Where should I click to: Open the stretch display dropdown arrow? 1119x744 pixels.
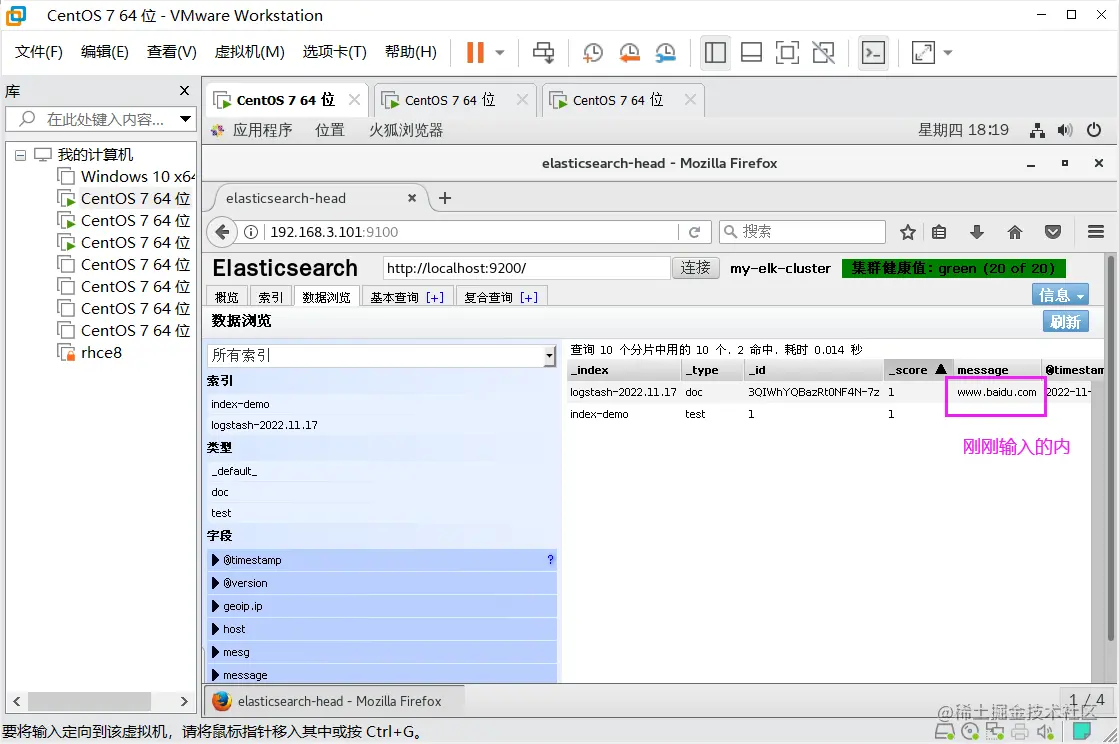[x=948, y=52]
